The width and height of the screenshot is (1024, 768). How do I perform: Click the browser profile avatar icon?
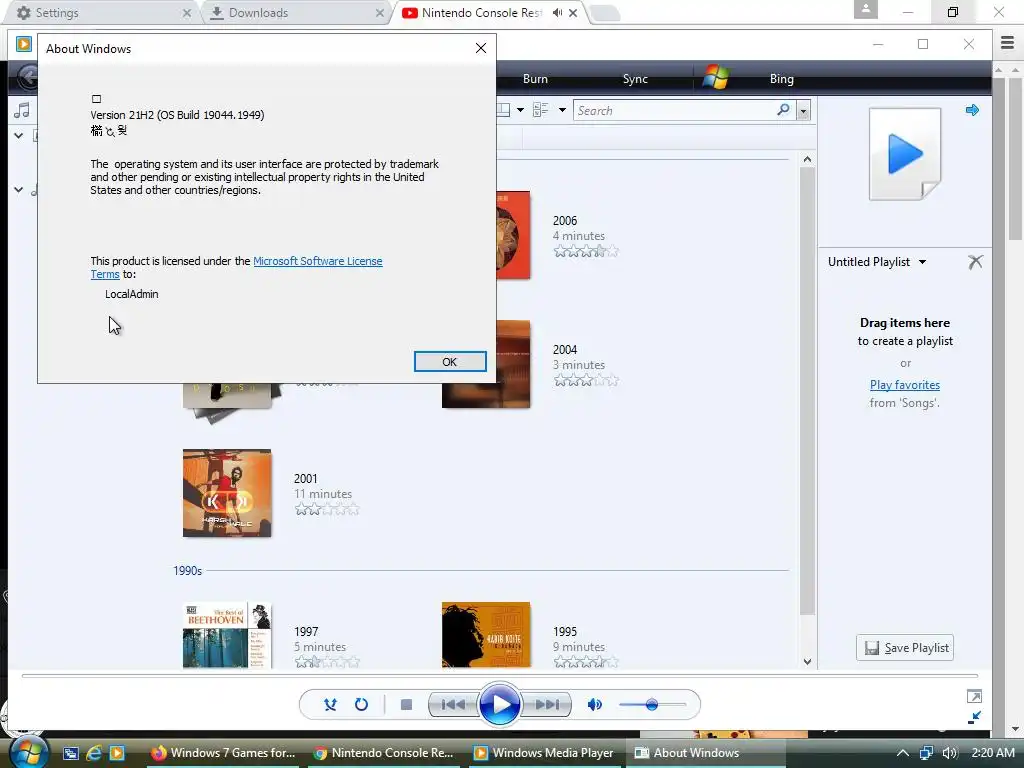[x=865, y=9]
